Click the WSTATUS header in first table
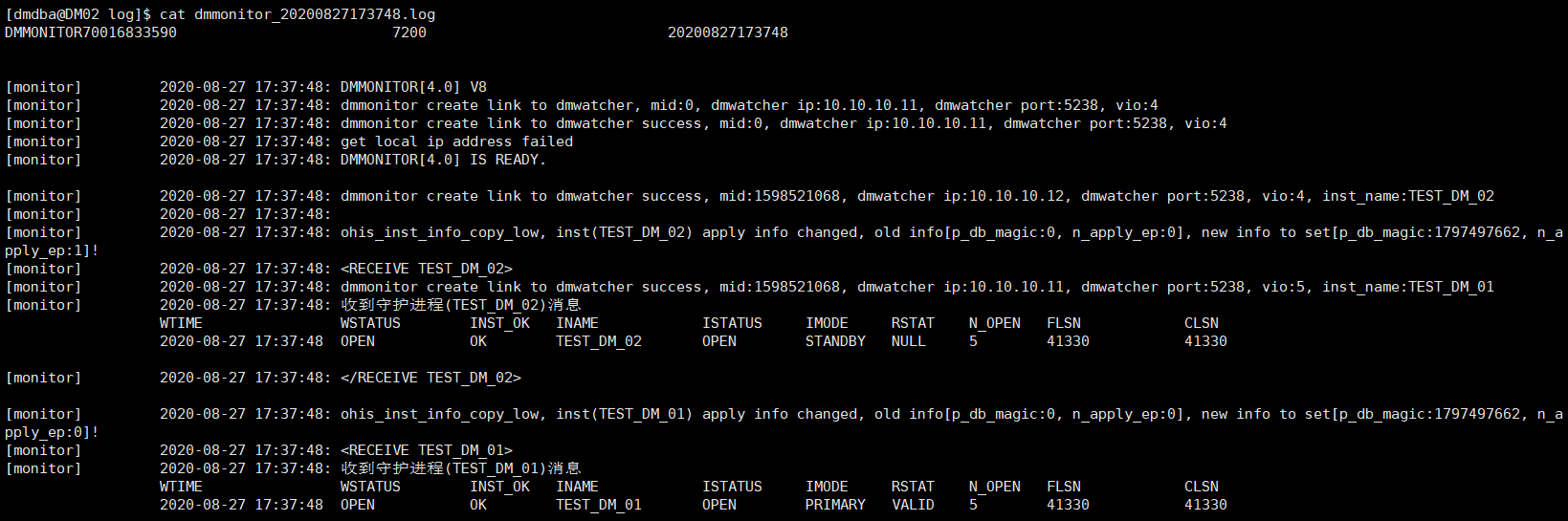Screen dimensions: 1568x521 tap(370, 323)
